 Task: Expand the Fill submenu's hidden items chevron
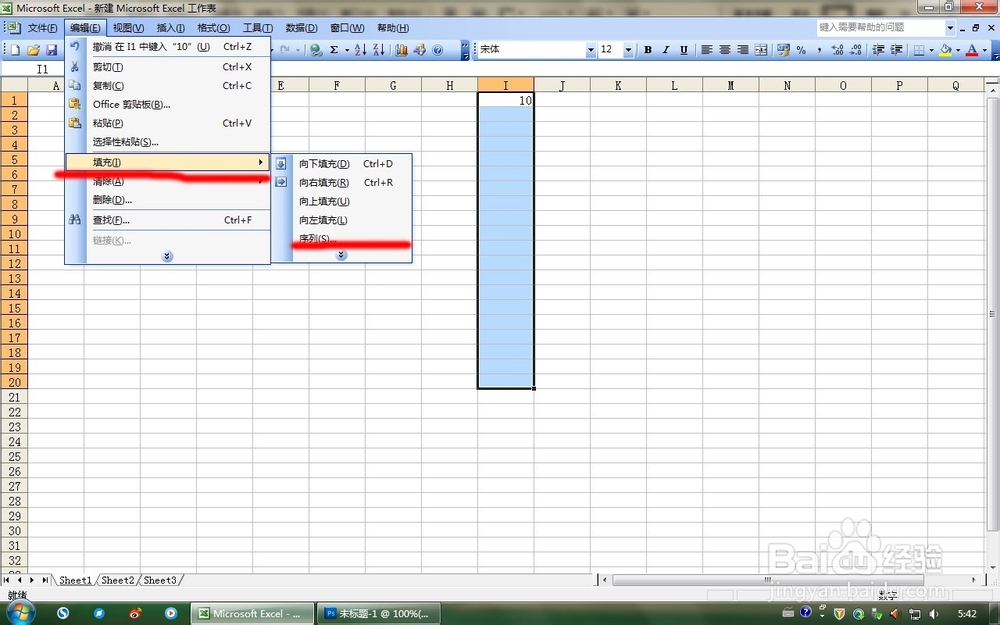pos(341,255)
